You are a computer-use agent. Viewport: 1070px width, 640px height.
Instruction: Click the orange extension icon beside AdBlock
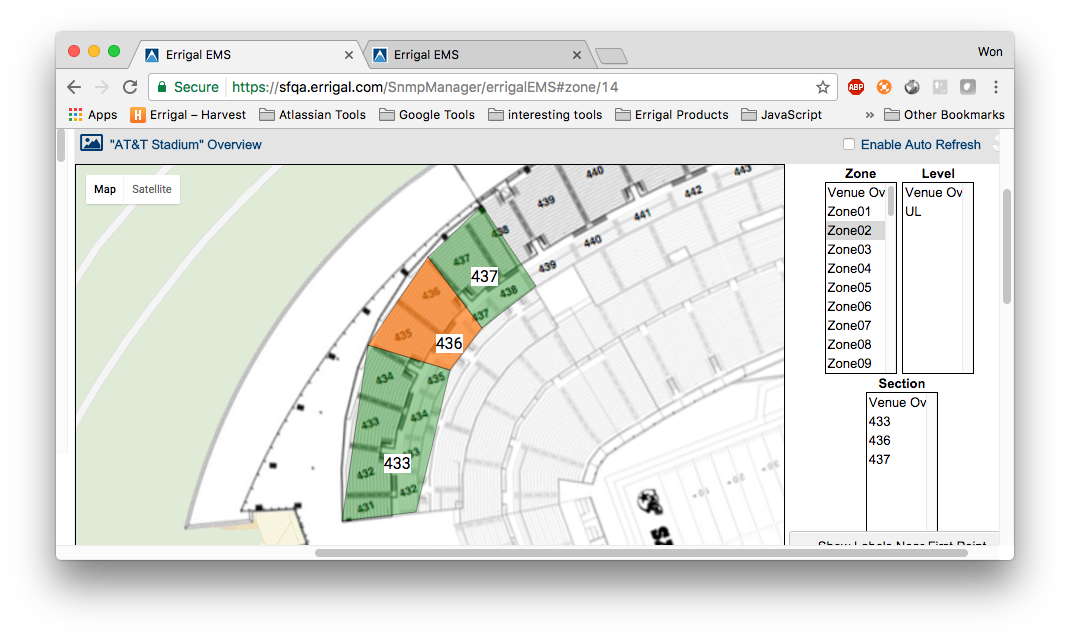pos(883,87)
